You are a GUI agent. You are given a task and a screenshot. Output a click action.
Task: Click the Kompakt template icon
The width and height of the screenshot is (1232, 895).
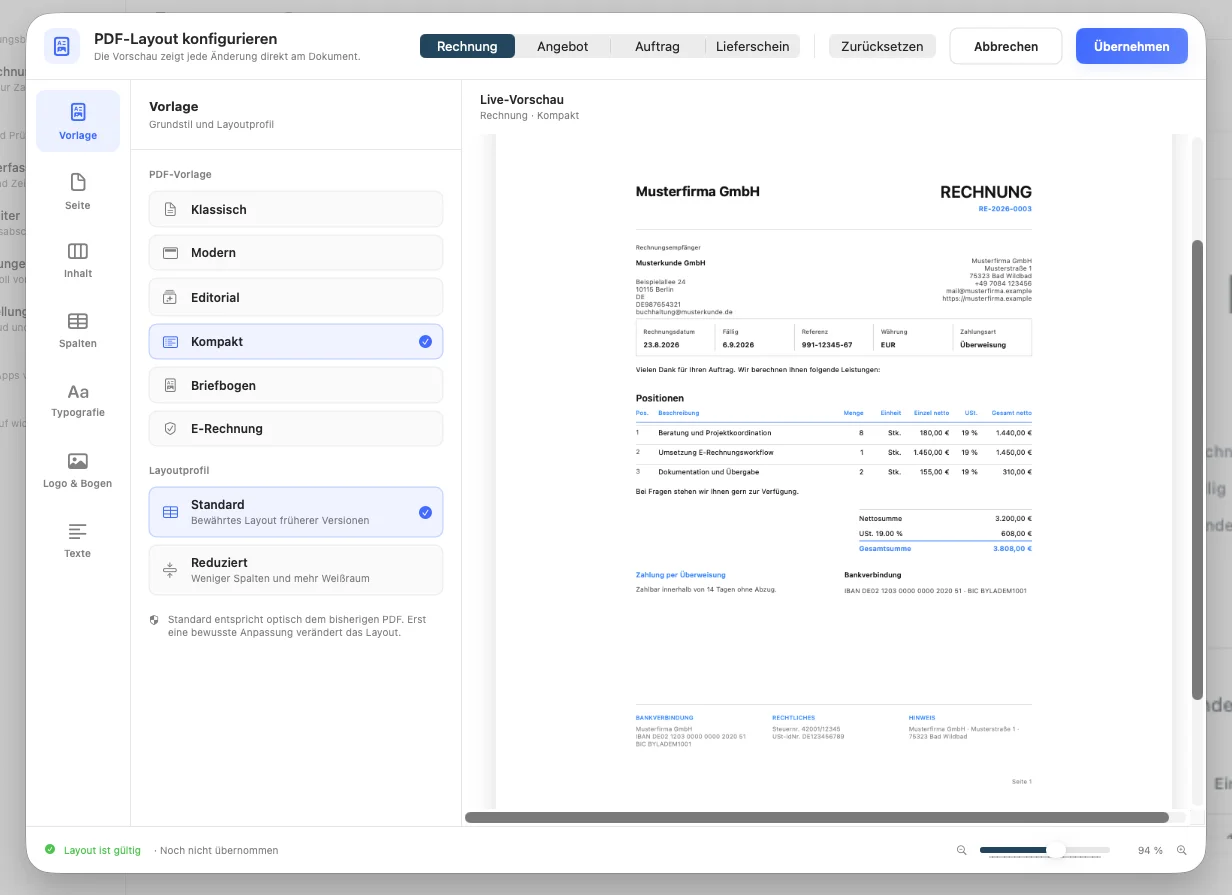pyautogui.click(x=170, y=342)
